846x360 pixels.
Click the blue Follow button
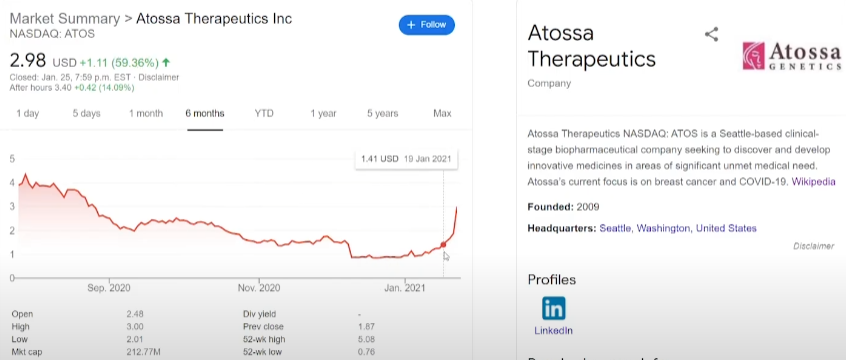pos(427,25)
